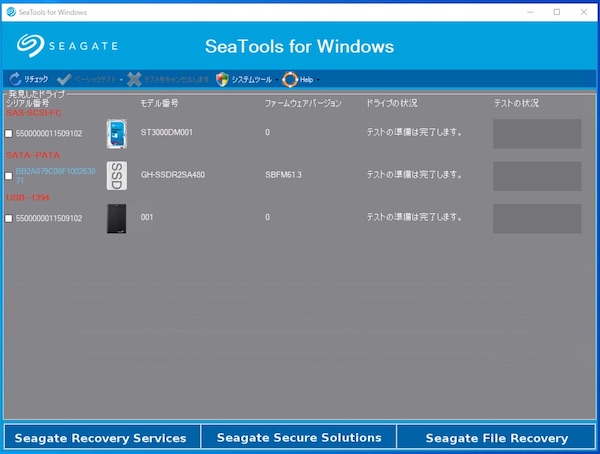The image size is (600, 454).
Task: Click test status bar for USB drive 001
Action: click(537, 219)
